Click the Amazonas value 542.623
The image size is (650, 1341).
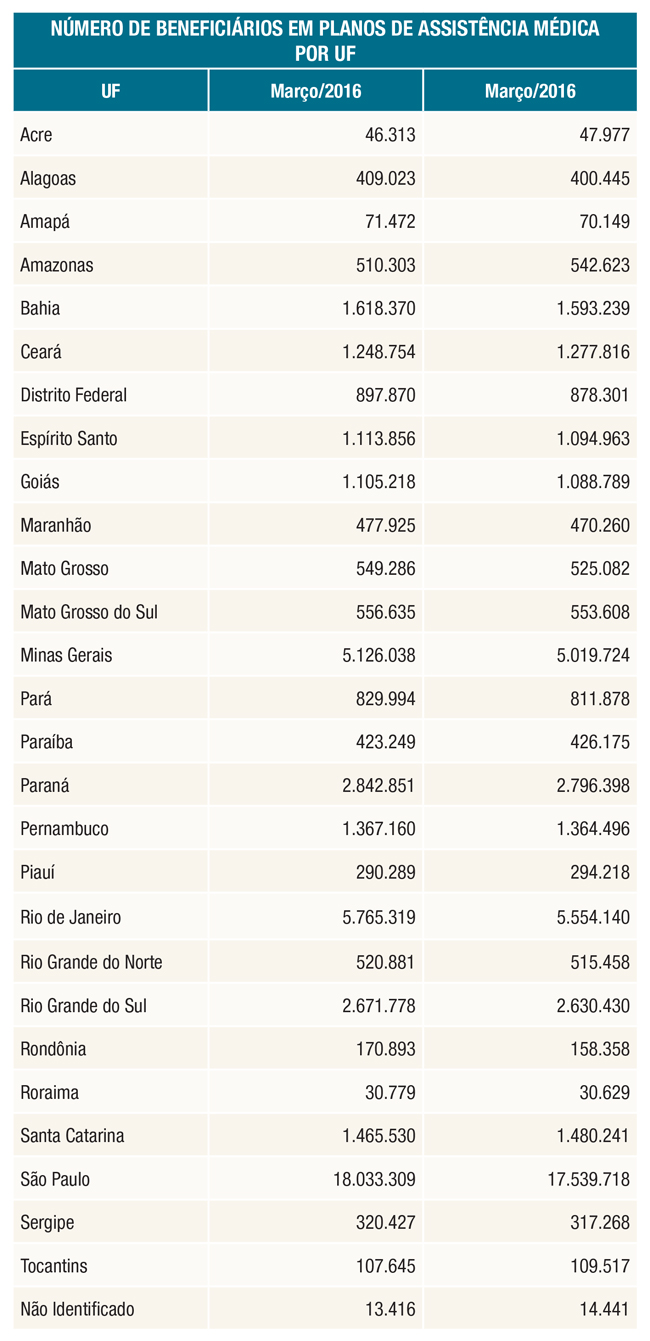point(597,265)
